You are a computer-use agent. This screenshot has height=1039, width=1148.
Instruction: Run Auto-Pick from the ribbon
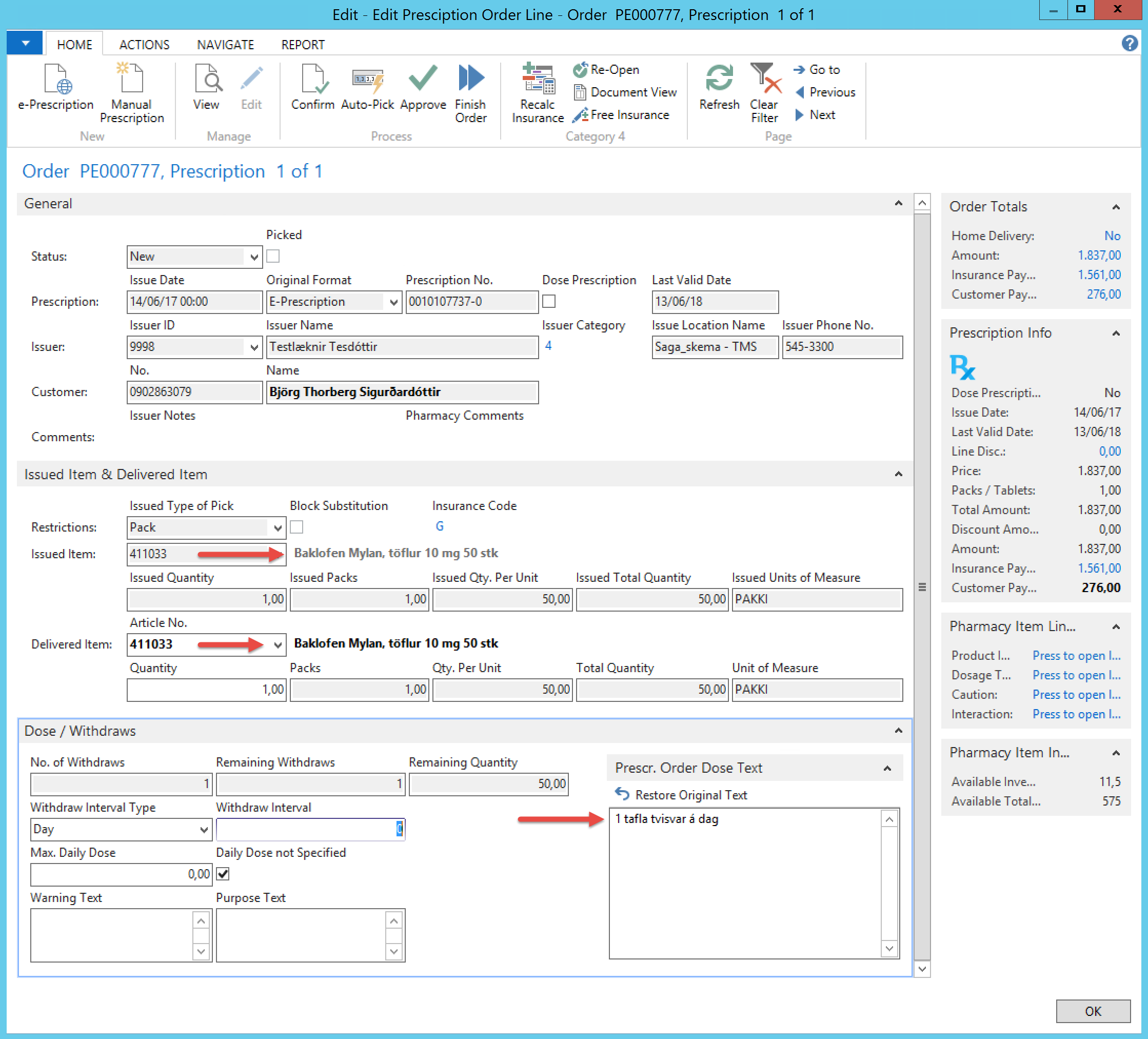tap(367, 79)
